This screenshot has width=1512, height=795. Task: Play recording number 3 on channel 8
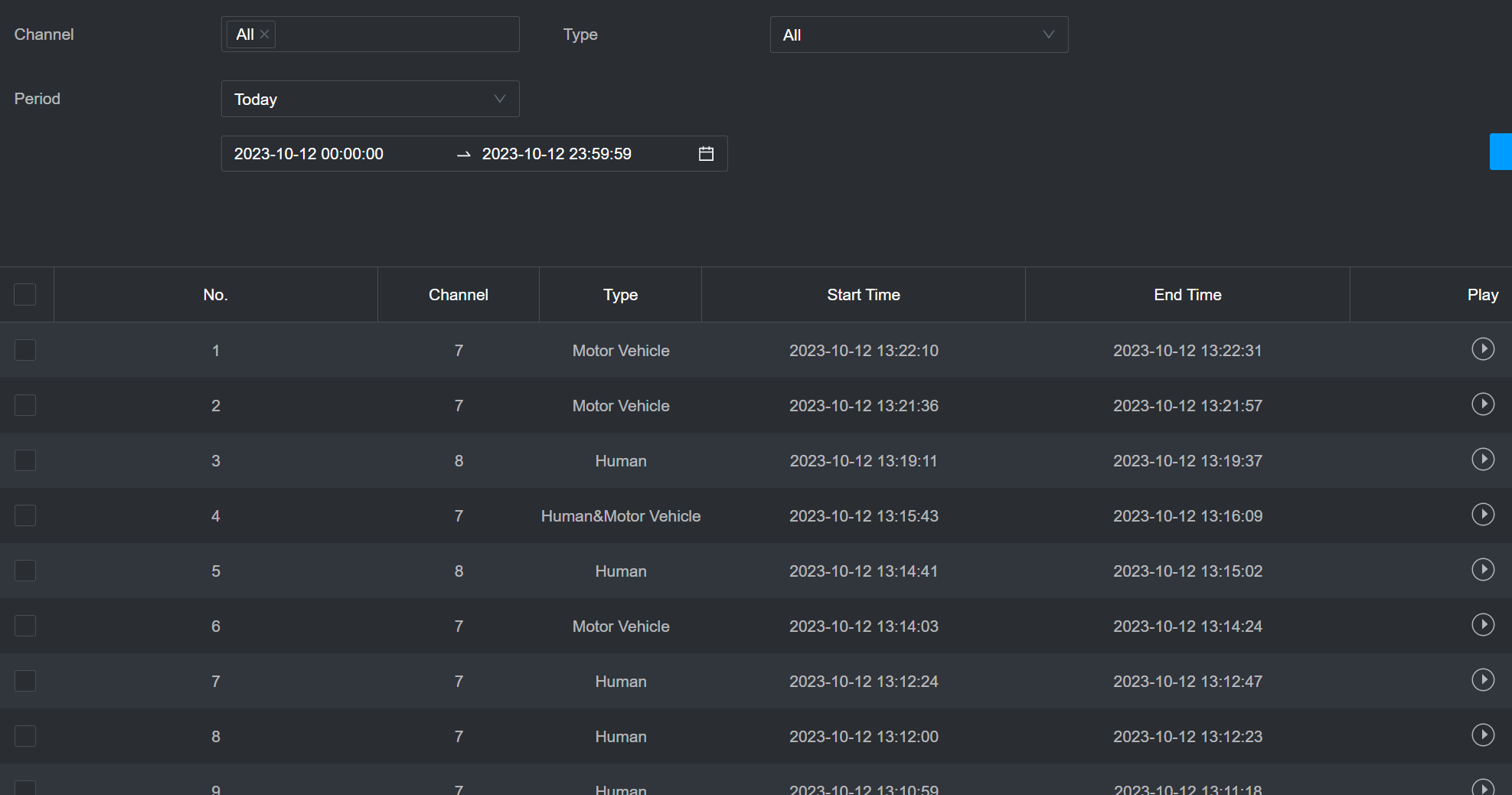(x=1482, y=460)
